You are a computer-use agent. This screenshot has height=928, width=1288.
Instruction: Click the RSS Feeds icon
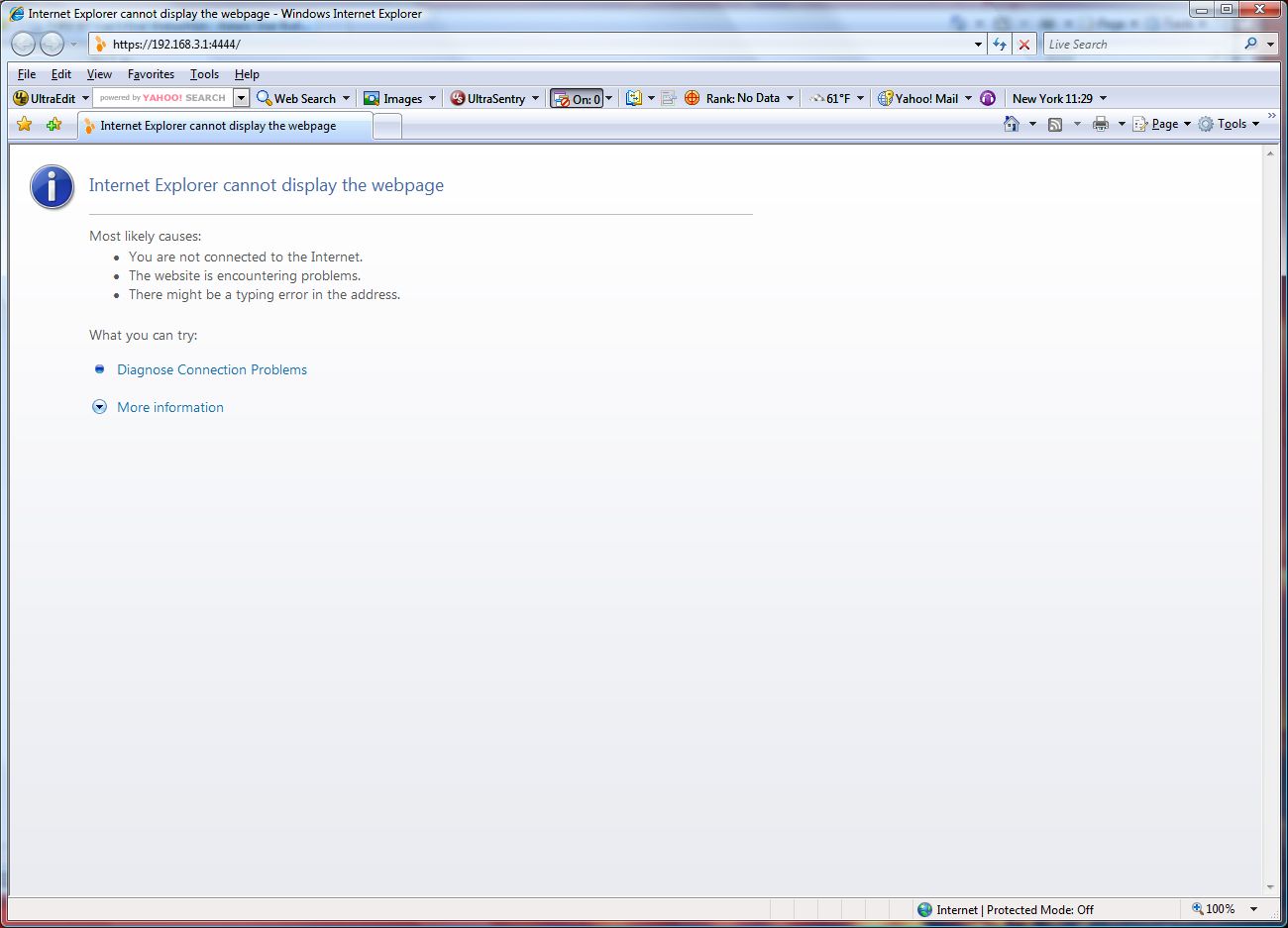[1055, 124]
